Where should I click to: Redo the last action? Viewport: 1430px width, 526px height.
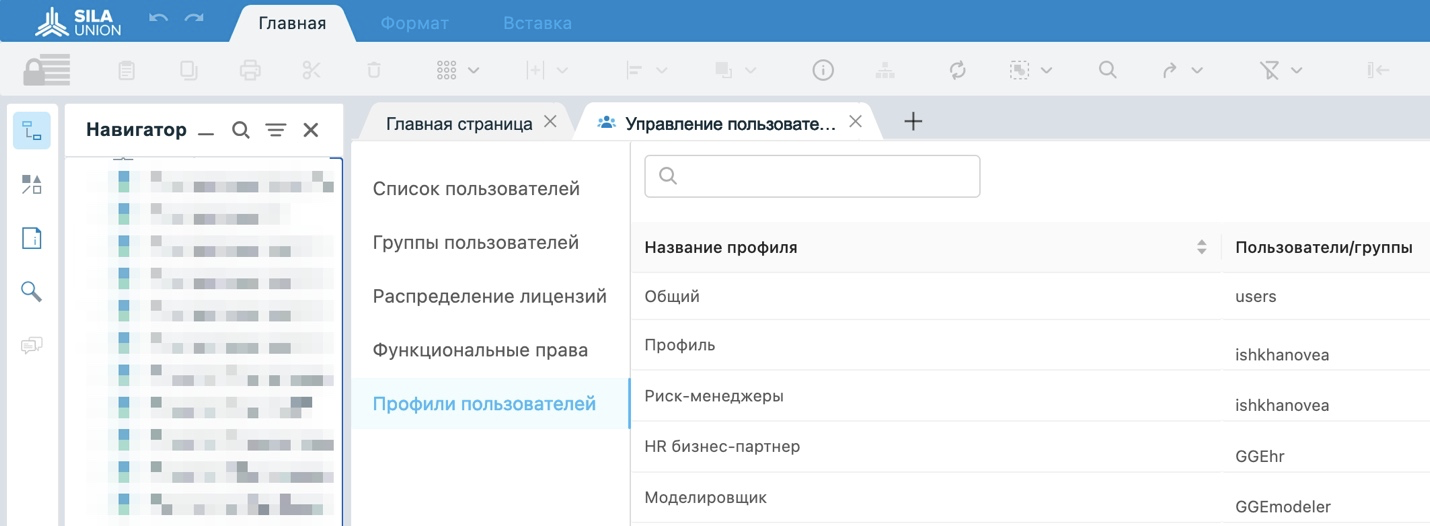(x=194, y=19)
